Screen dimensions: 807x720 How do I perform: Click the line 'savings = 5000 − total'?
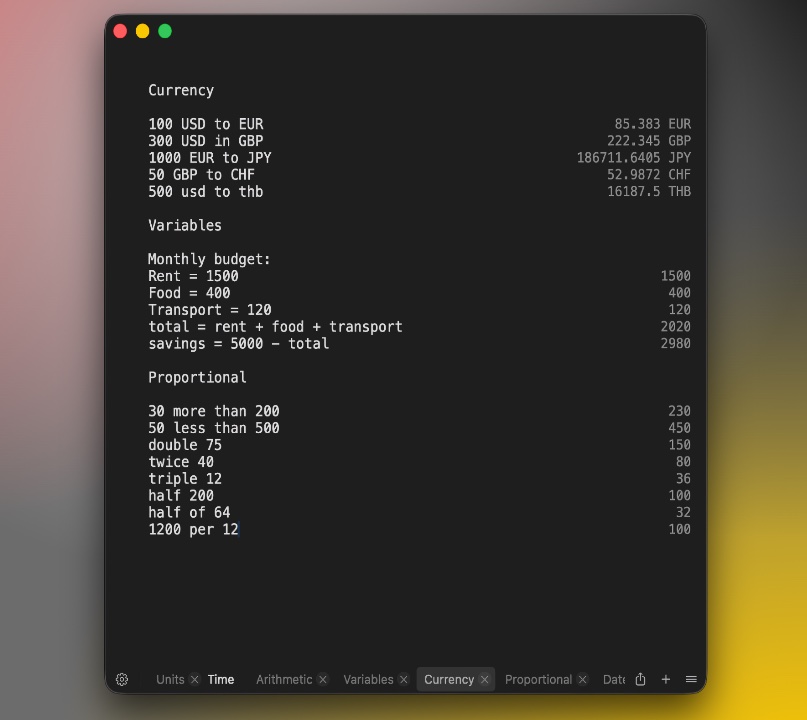[239, 344]
